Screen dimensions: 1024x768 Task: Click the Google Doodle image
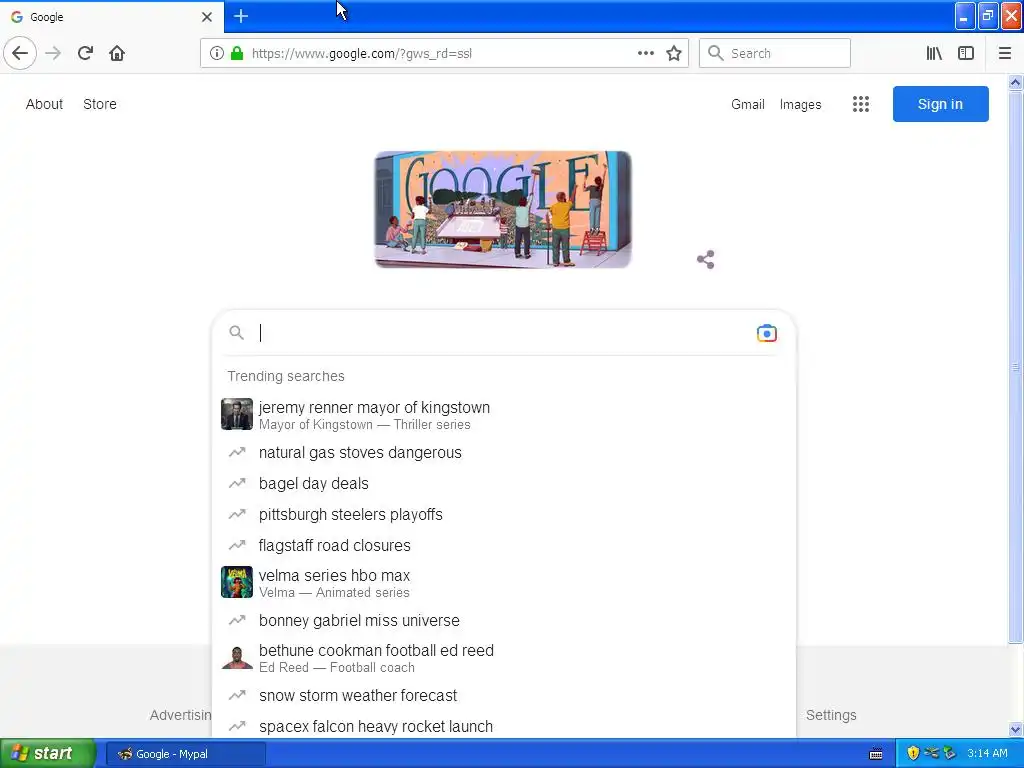click(x=503, y=209)
